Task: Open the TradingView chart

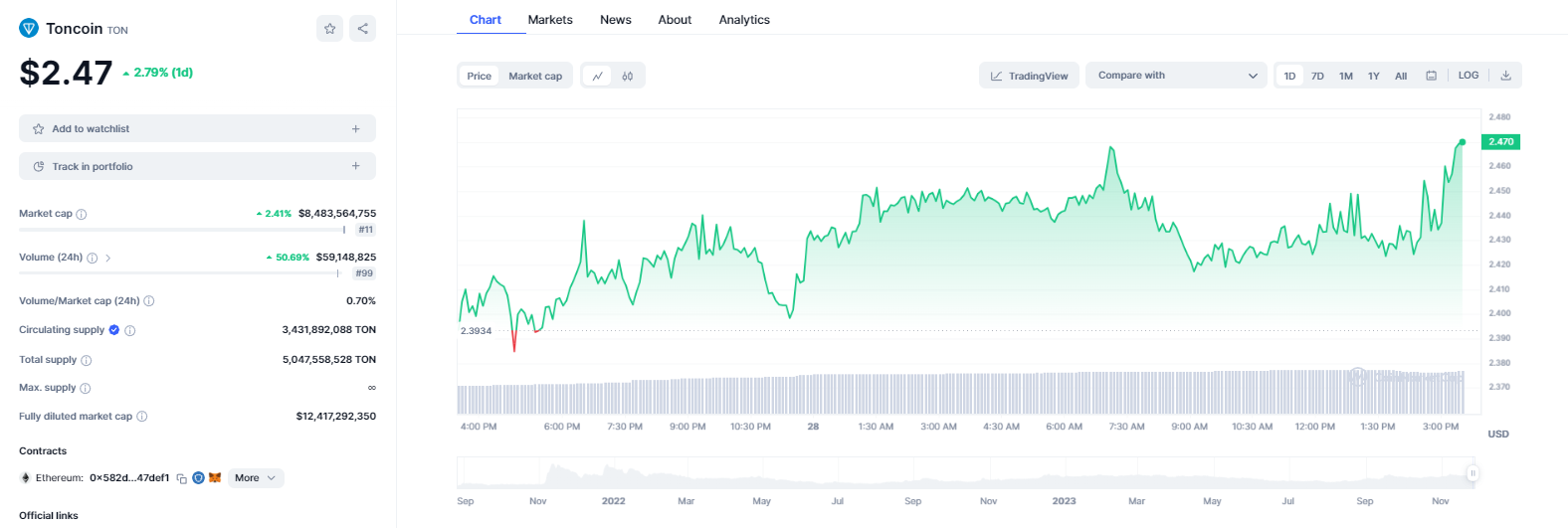Action: click(1029, 76)
